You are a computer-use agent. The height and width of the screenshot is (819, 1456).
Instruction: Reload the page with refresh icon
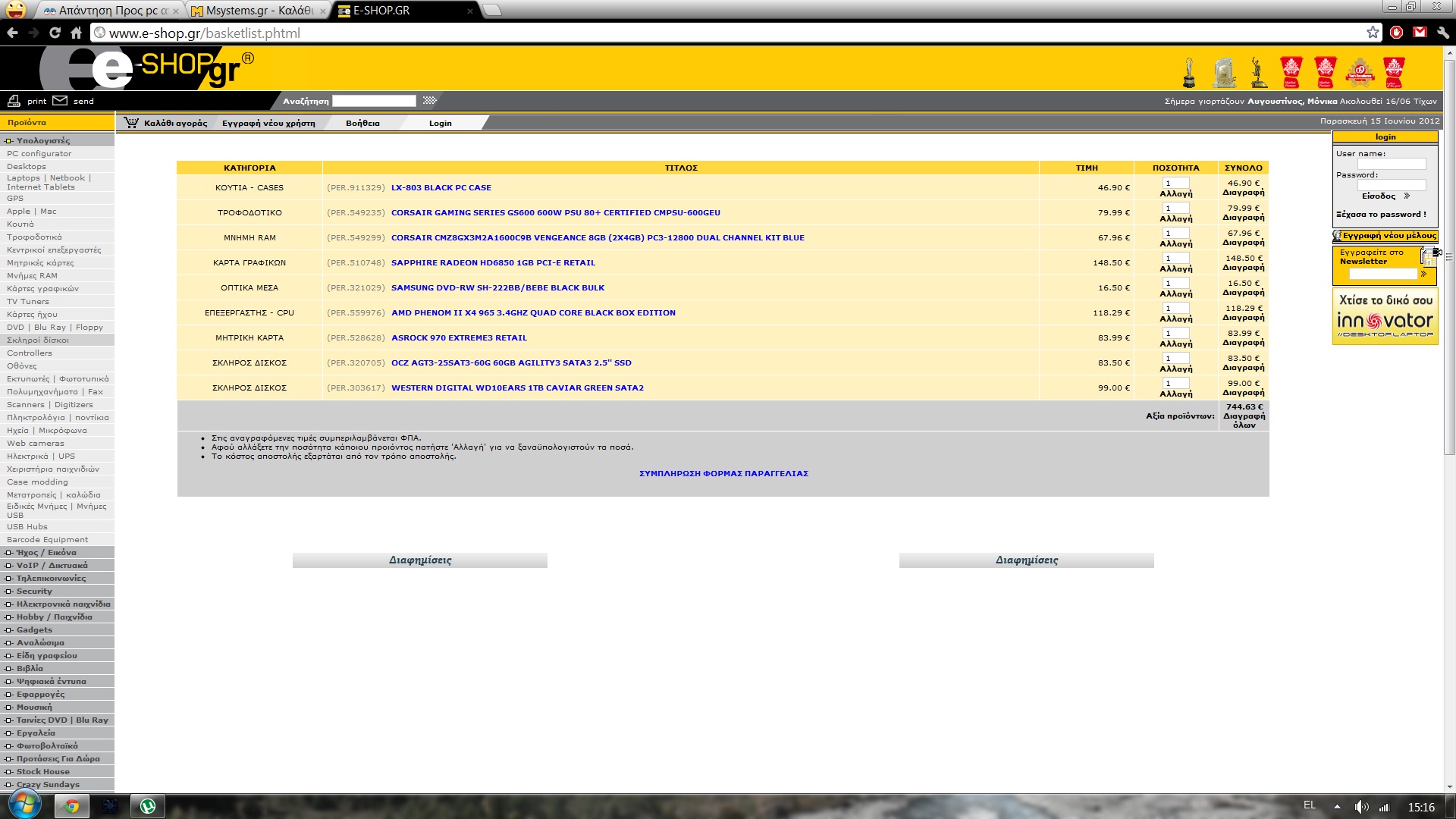pos(55,33)
